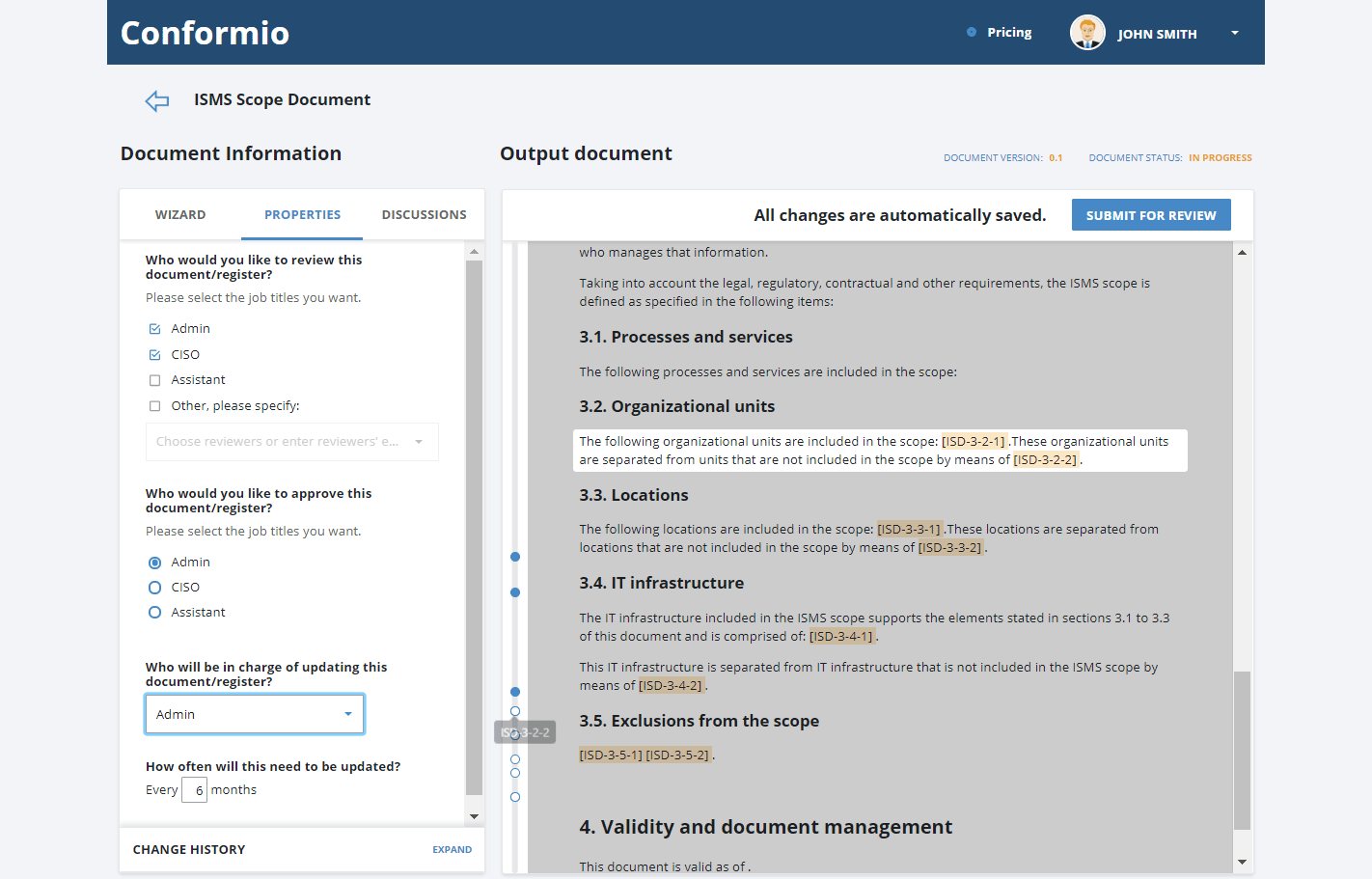This screenshot has width=1372, height=879.
Task: Select CISO as the document approver
Action: pyautogui.click(x=154, y=588)
